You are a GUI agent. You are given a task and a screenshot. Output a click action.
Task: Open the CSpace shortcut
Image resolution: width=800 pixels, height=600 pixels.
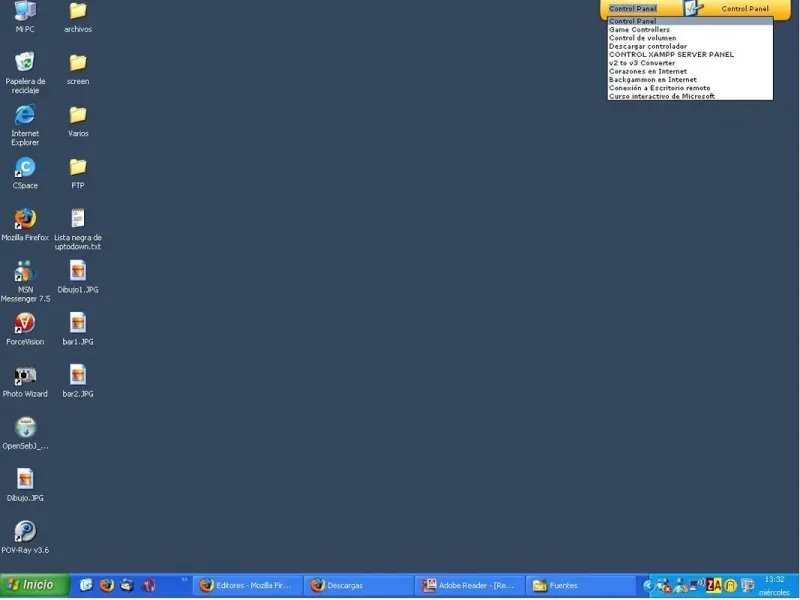click(x=25, y=173)
